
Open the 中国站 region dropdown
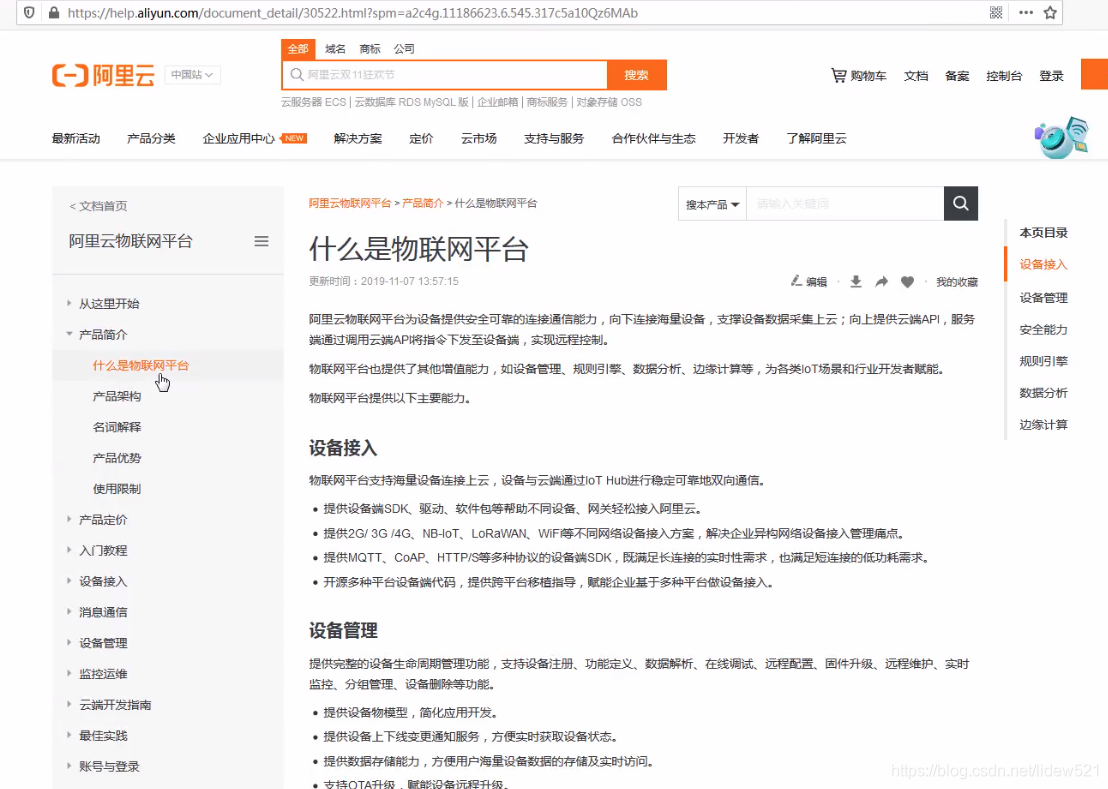coord(192,75)
